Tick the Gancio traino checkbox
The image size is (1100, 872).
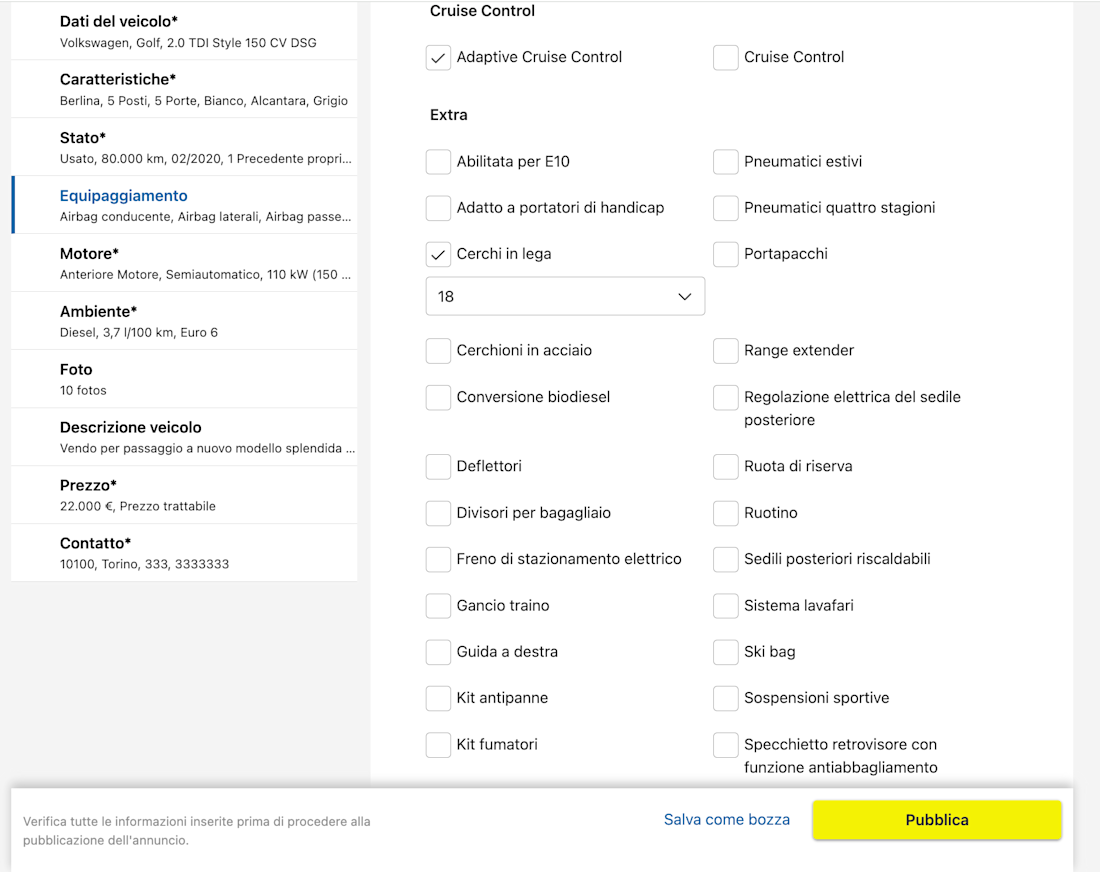[x=438, y=606]
